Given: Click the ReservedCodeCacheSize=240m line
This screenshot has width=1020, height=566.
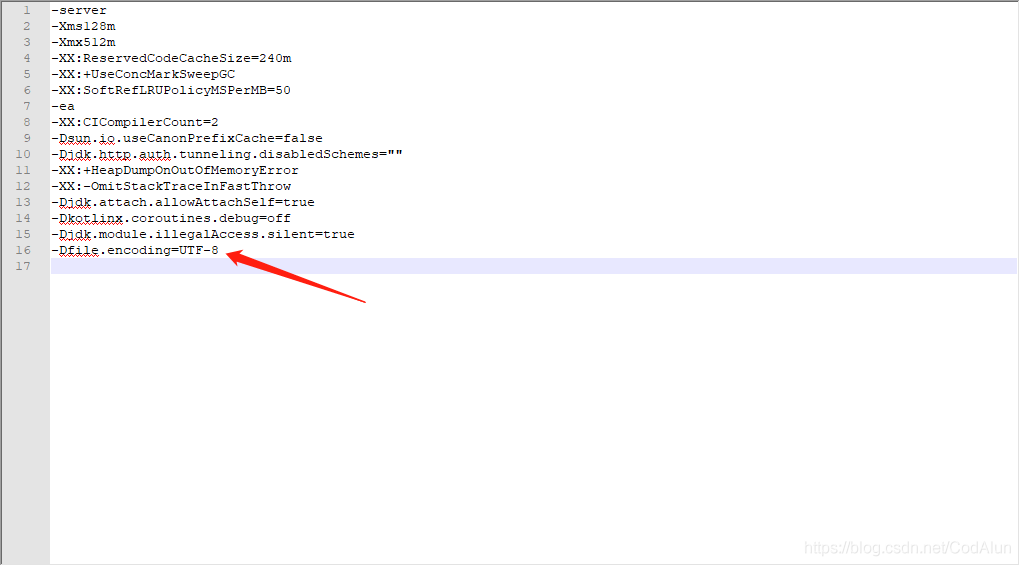Looking at the screenshot, I should [x=172, y=59].
